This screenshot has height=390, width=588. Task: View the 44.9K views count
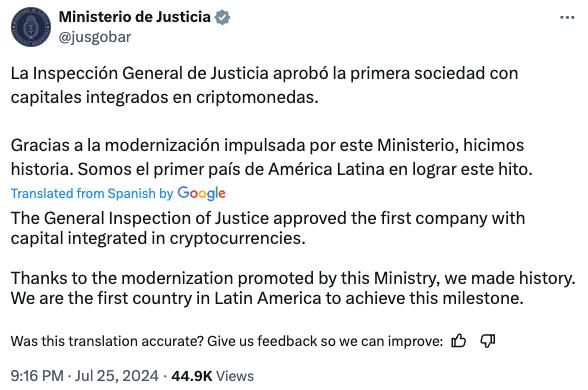(192, 376)
